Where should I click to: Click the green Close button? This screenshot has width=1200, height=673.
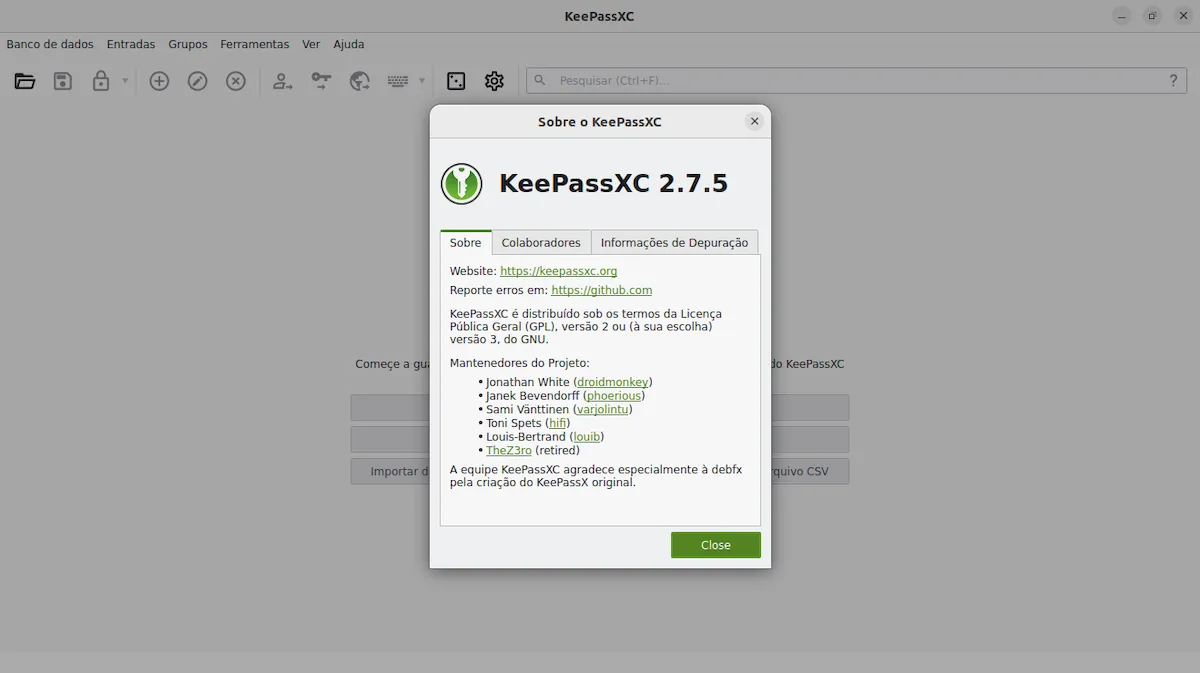coord(716,545)
